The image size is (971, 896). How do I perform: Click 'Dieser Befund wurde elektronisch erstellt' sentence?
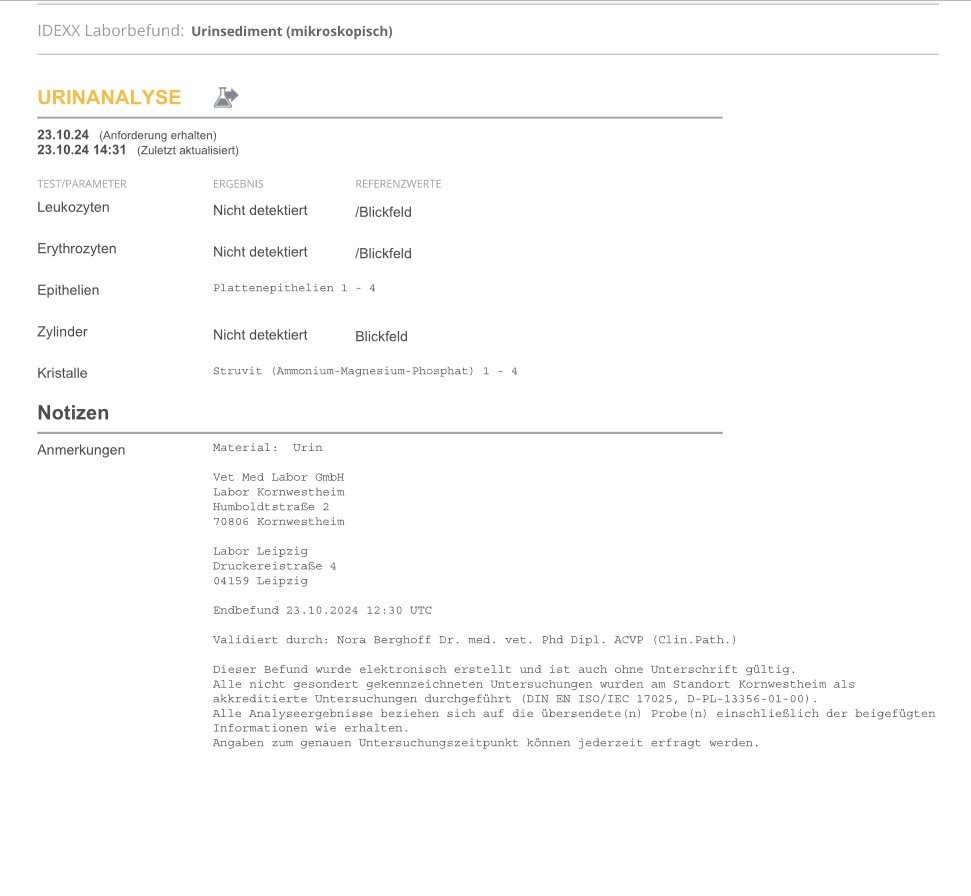click(x=504, y=669)
